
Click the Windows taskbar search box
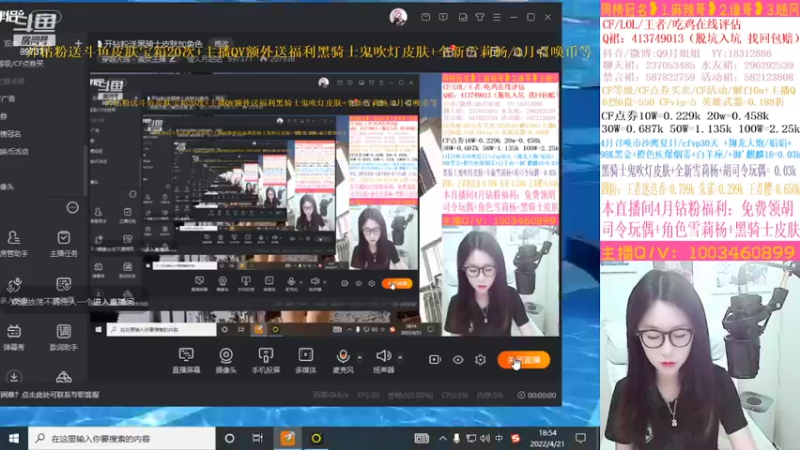(121, 438)
